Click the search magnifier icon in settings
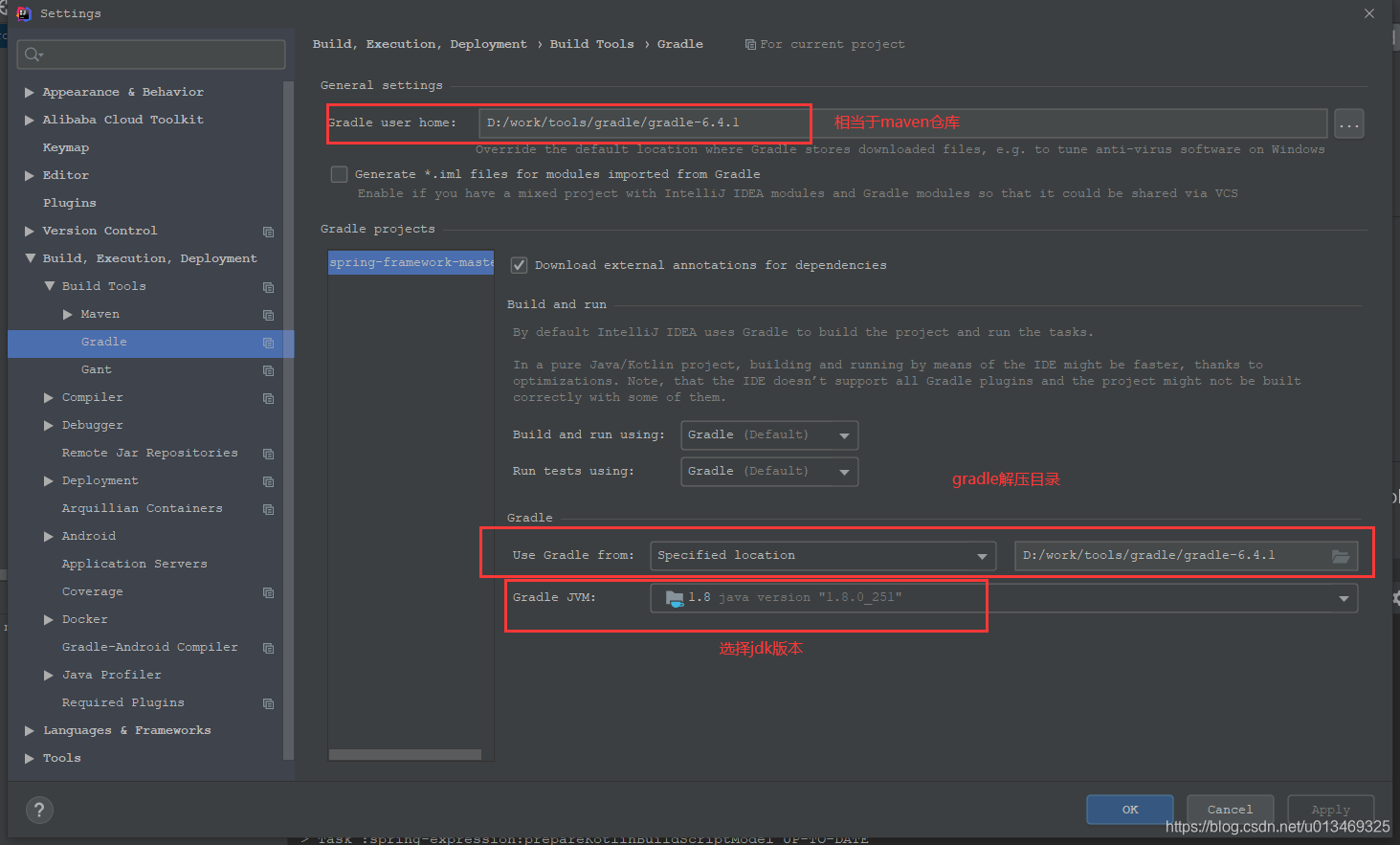This screenshot has width=1400, height=845. pyautogui.click(x=33, y=55)
